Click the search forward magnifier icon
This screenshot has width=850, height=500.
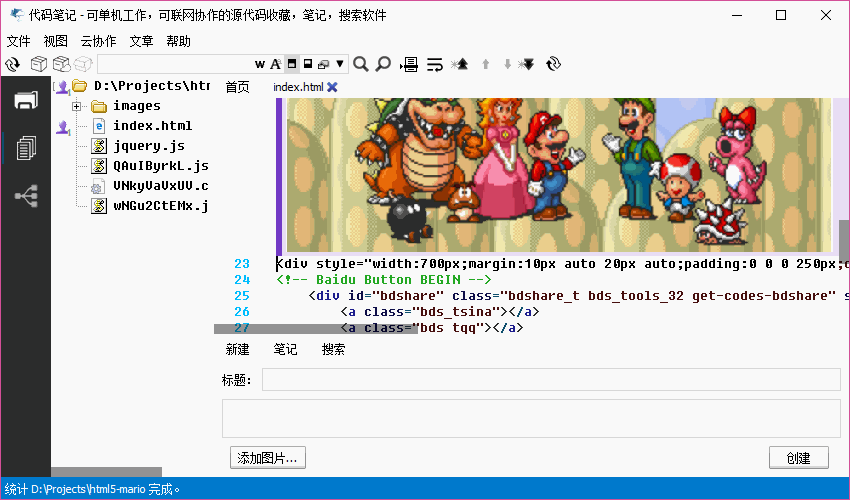pos(360,64)
